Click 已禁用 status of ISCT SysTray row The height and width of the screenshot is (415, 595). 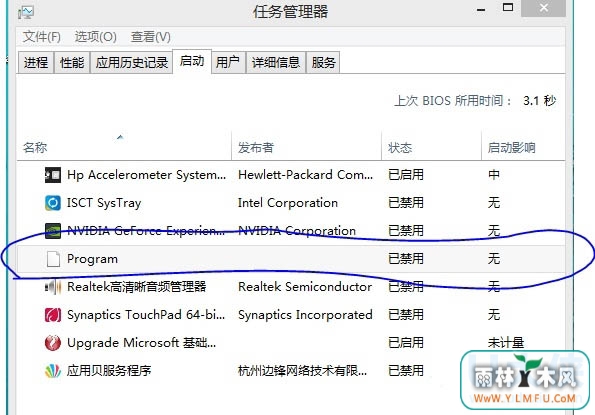click(406, 203)
